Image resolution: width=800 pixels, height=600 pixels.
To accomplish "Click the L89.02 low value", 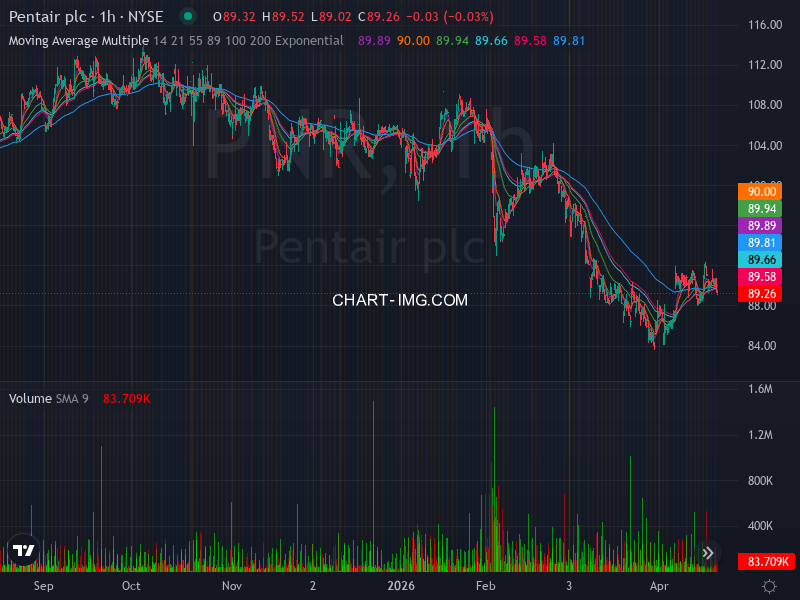I will click(331, 17).
